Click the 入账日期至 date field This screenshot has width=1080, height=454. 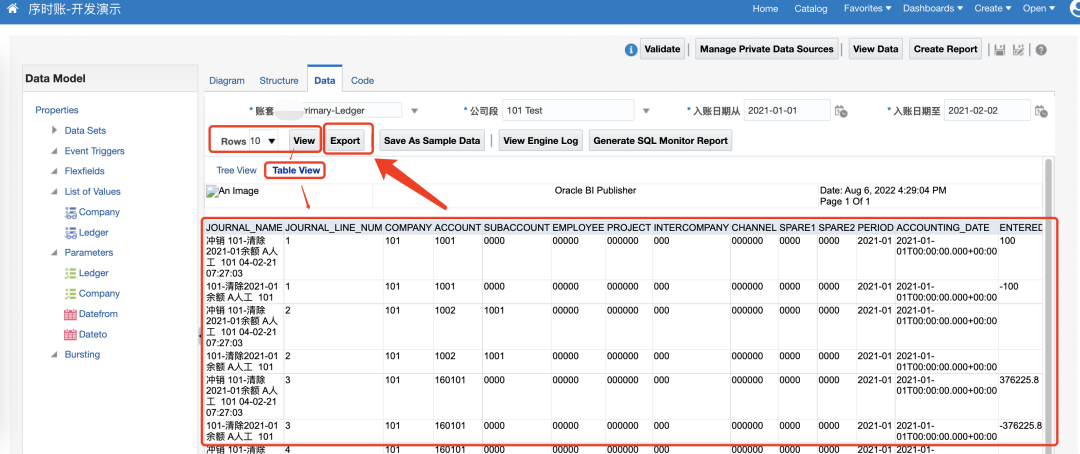coord(988,110)
